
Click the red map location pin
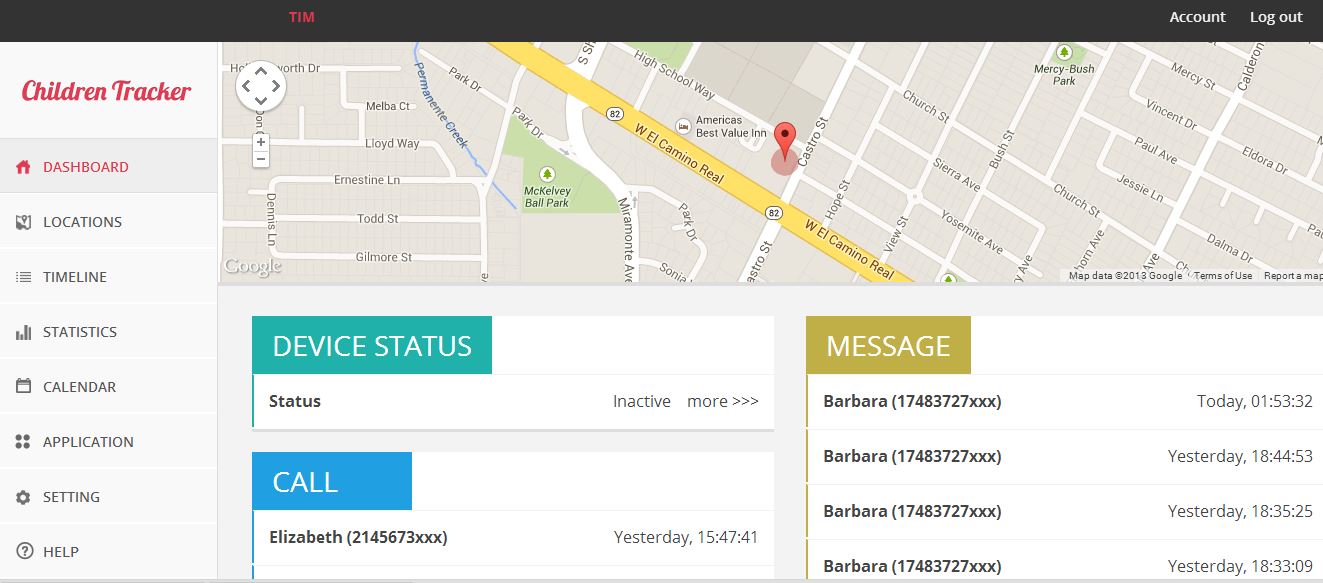(x=786, y=141)
